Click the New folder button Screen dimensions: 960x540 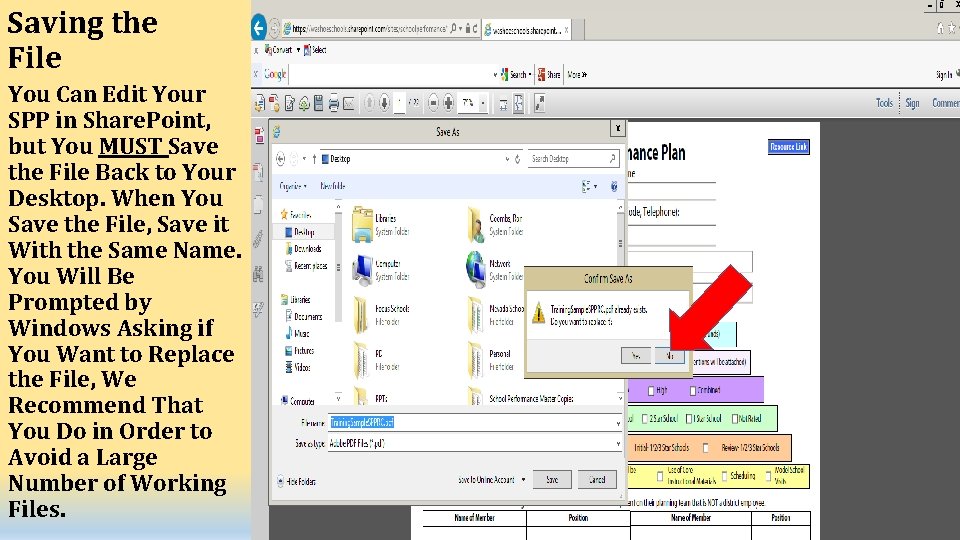(x=332, y=186)
